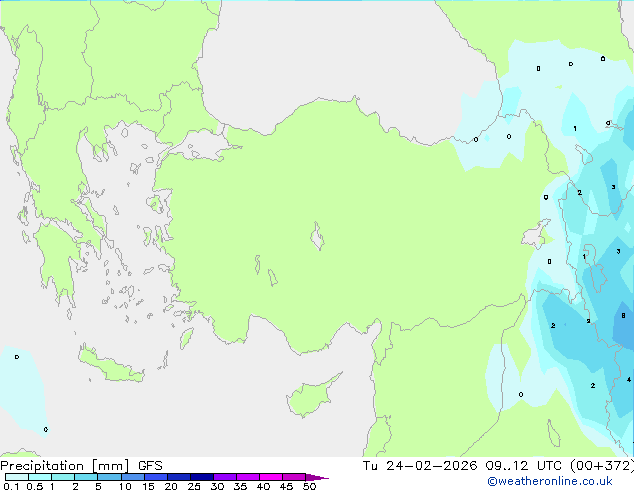Click the '30' legend scale label
634x490 pixels.
click(217, 486)
